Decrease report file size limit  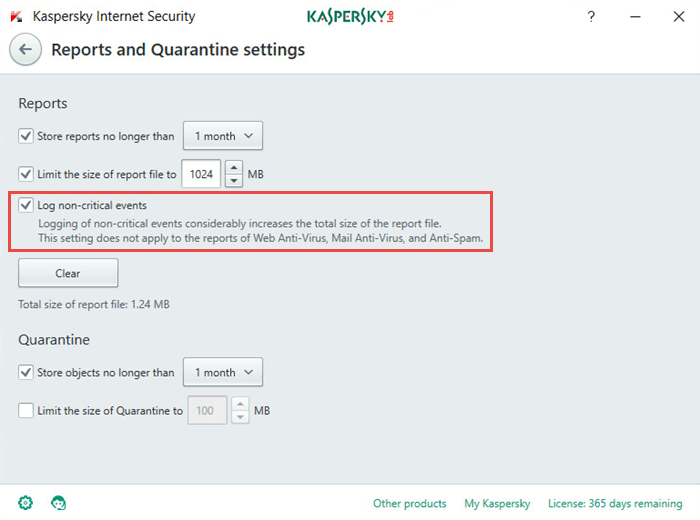[234, 180]
